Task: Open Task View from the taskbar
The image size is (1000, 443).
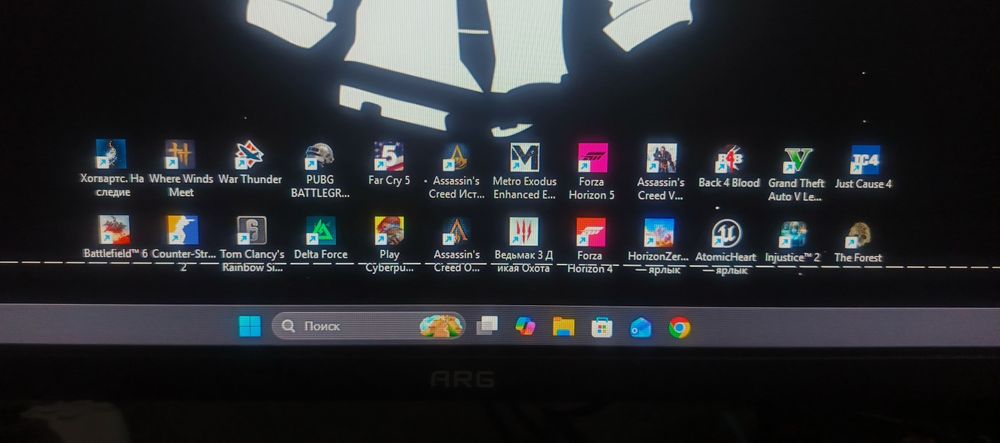Action: point(487,326)
